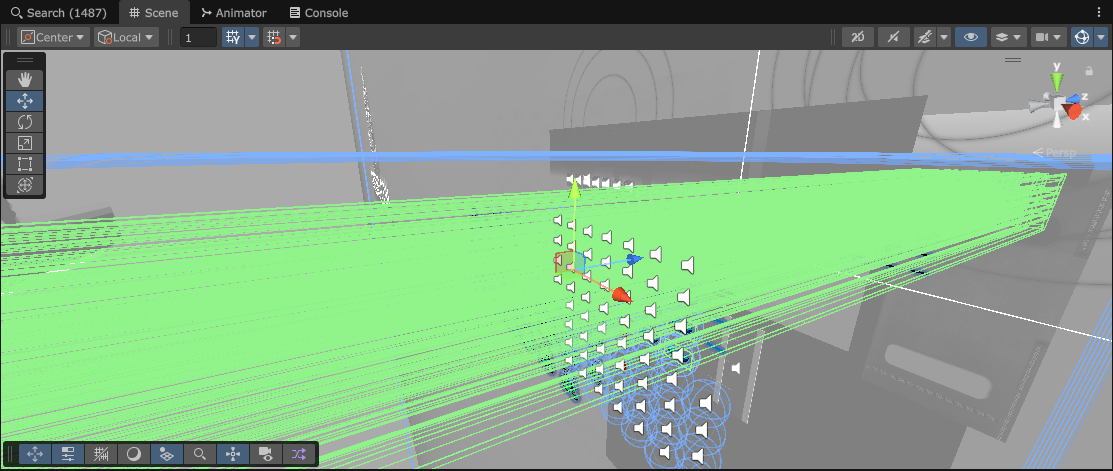Toggle the Draw Modes overlay button

tap(133, 454)
